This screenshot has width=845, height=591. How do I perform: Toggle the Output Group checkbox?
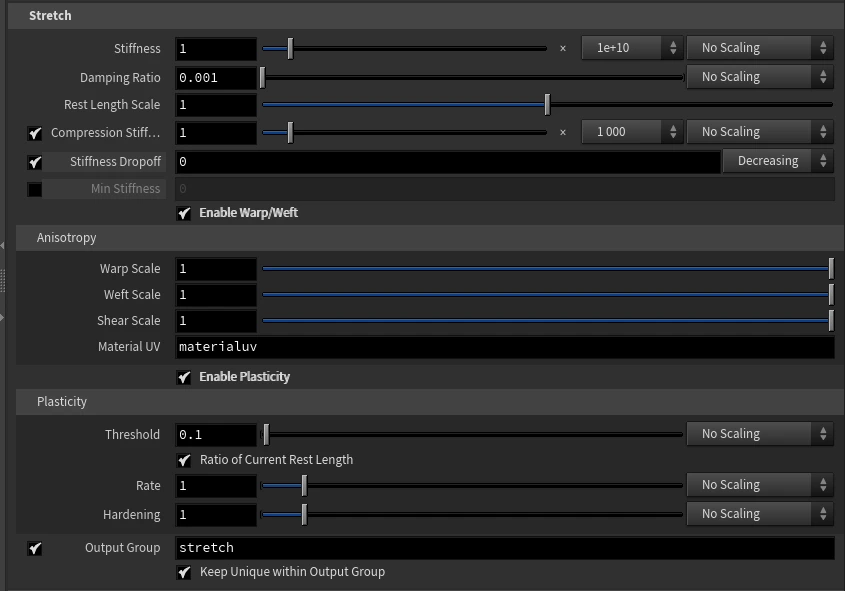point(35,548)
